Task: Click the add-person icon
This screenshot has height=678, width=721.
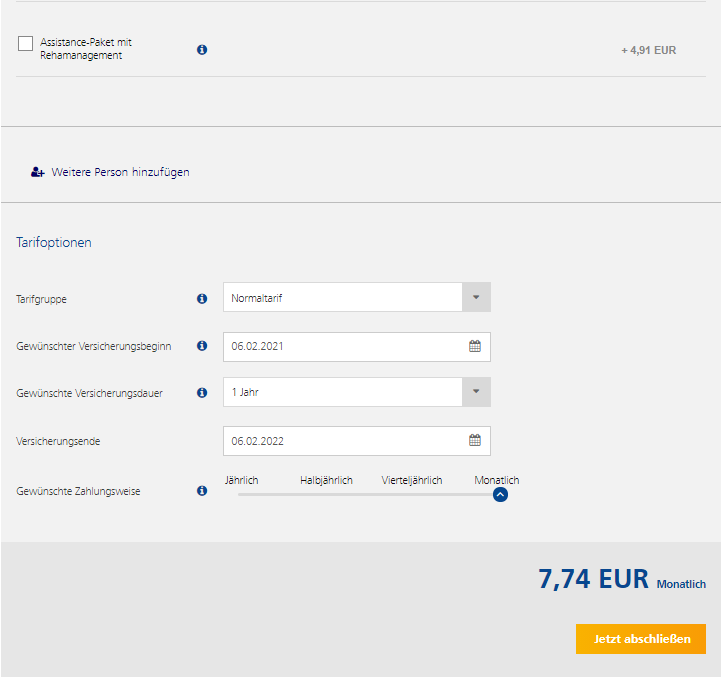Action: [x=38, y=172]
